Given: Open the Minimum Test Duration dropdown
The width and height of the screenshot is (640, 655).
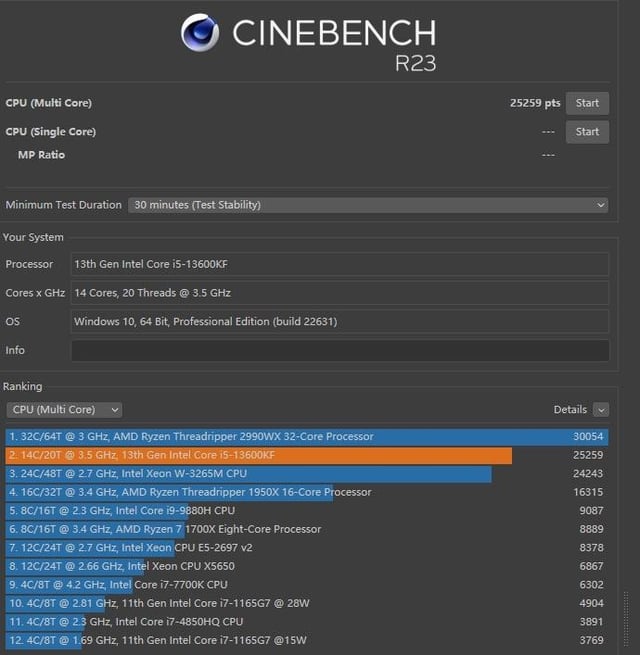Looking at the screenshot, I should click(368, 205).
